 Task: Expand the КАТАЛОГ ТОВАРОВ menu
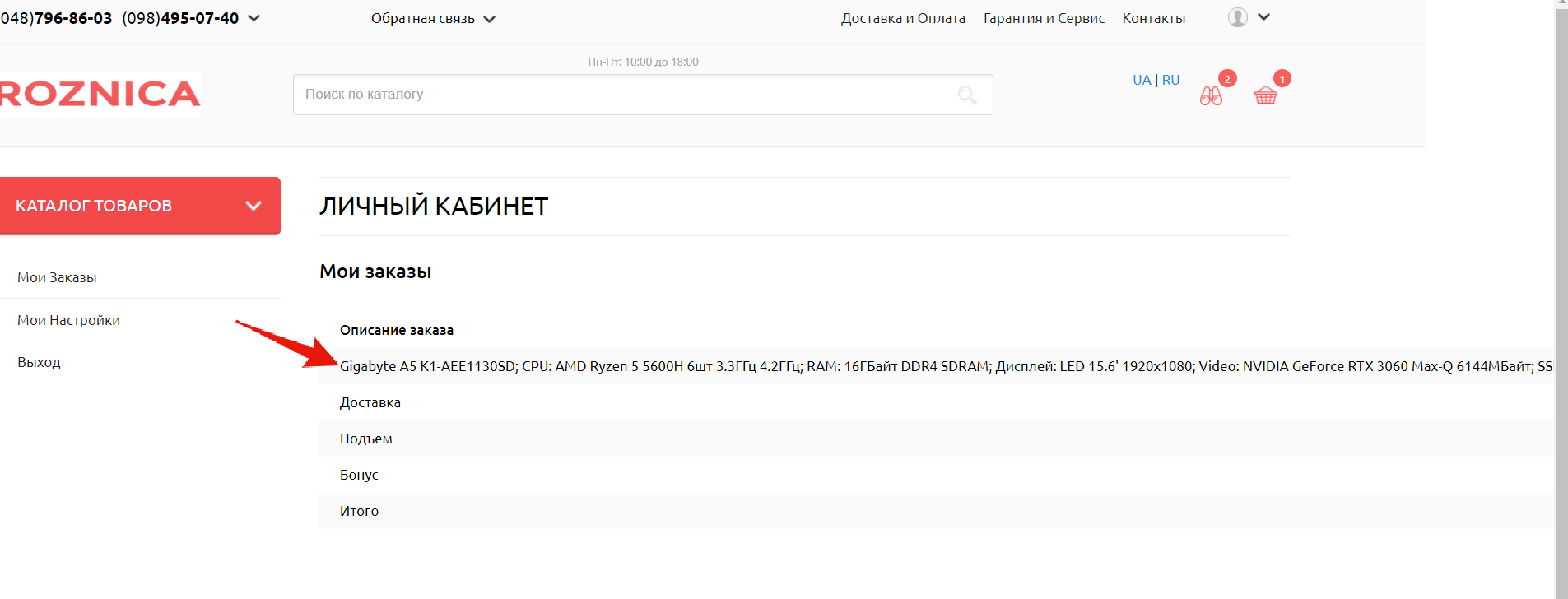140,206
